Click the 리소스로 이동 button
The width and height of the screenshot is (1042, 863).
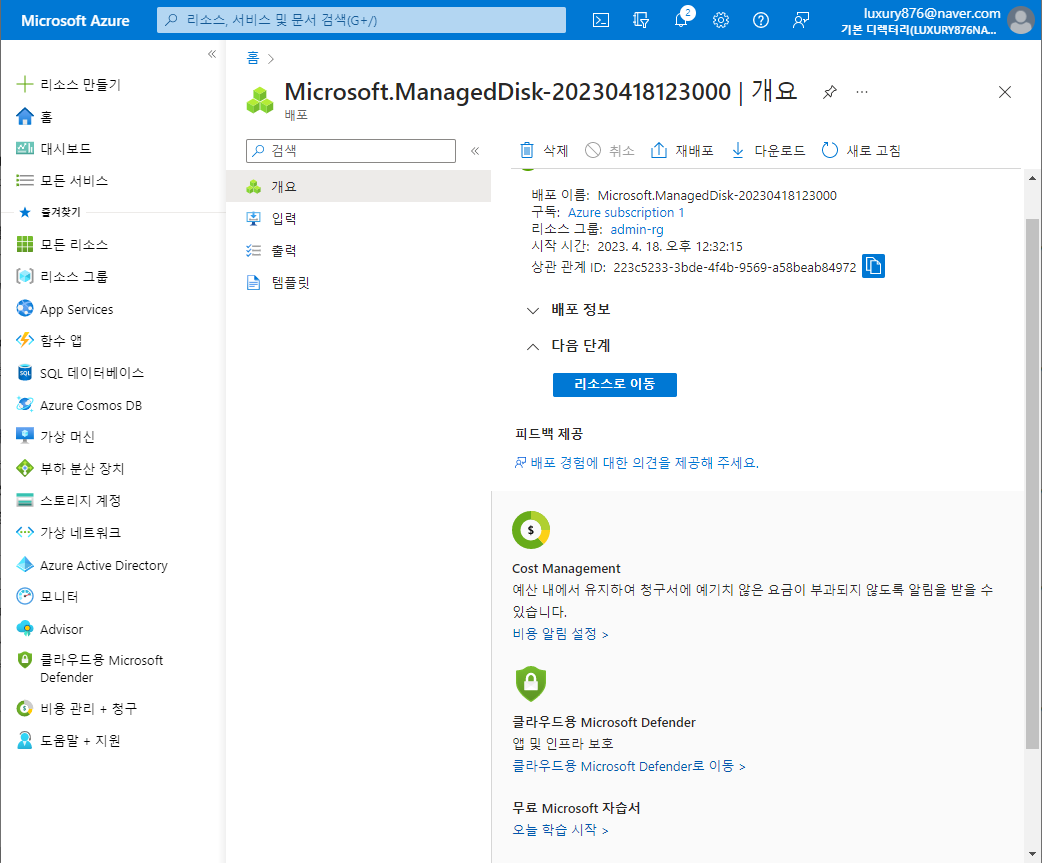[615, 385]
